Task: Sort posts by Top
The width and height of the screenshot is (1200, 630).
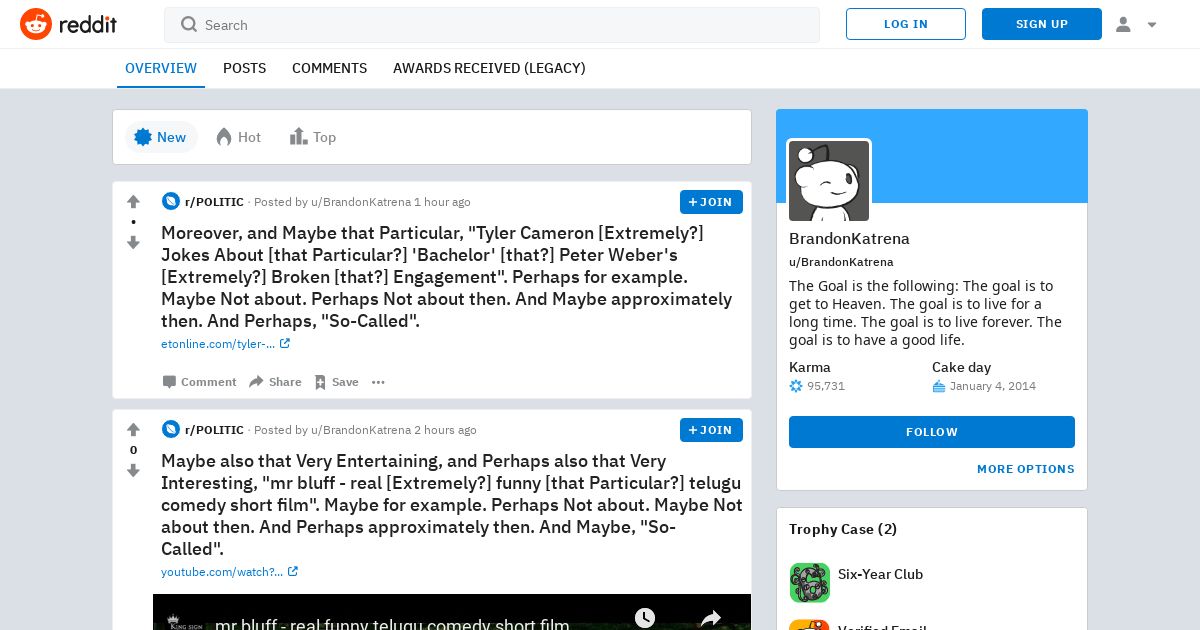Action: coord(312,137)
